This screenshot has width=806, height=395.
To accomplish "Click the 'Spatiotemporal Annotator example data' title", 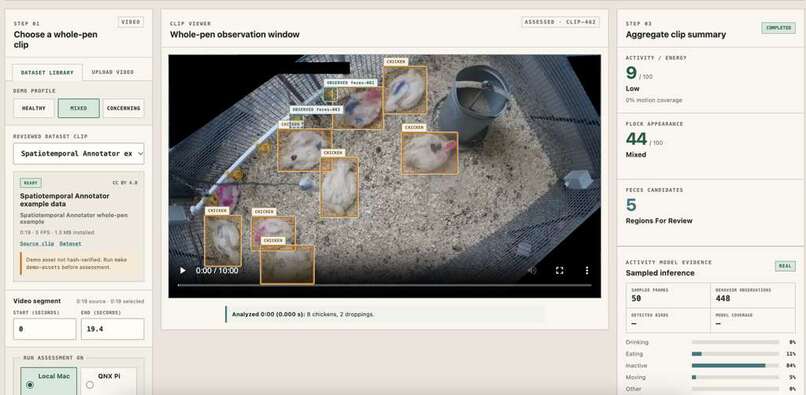I will pos(65,200).
